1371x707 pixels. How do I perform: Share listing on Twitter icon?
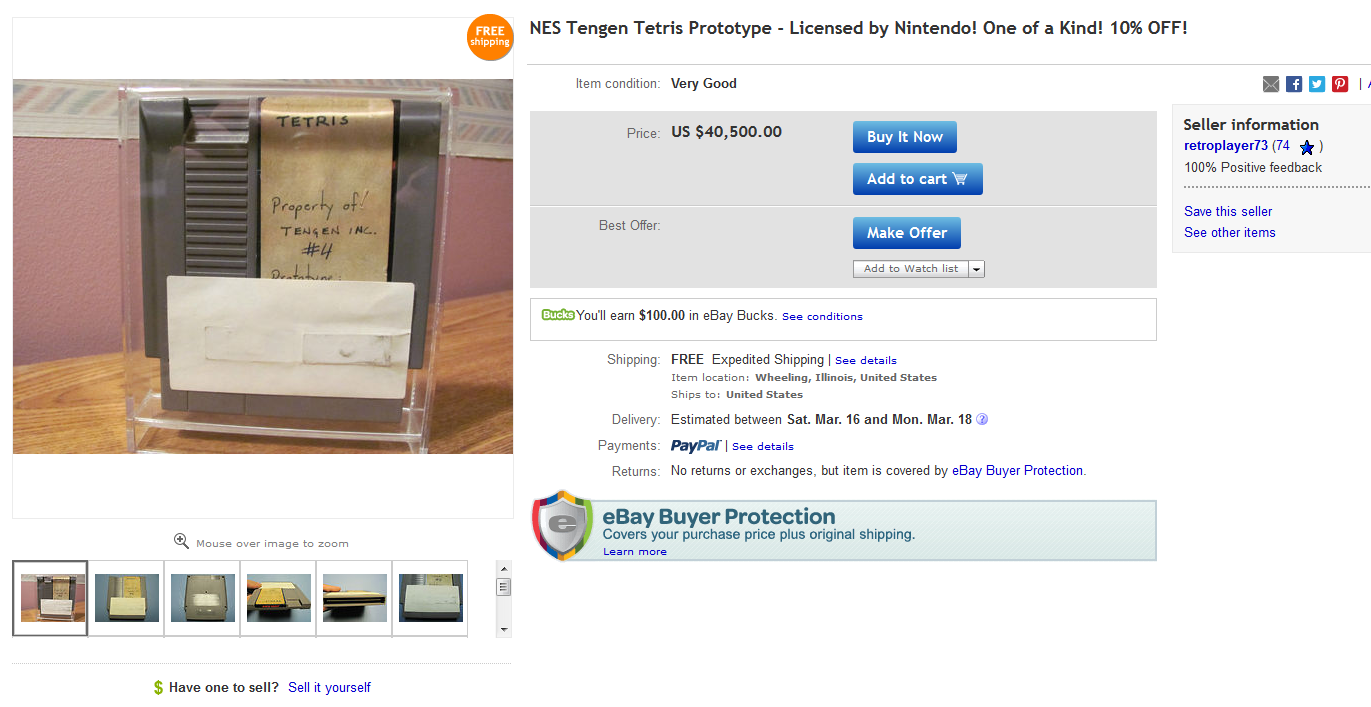[1317, 84]
